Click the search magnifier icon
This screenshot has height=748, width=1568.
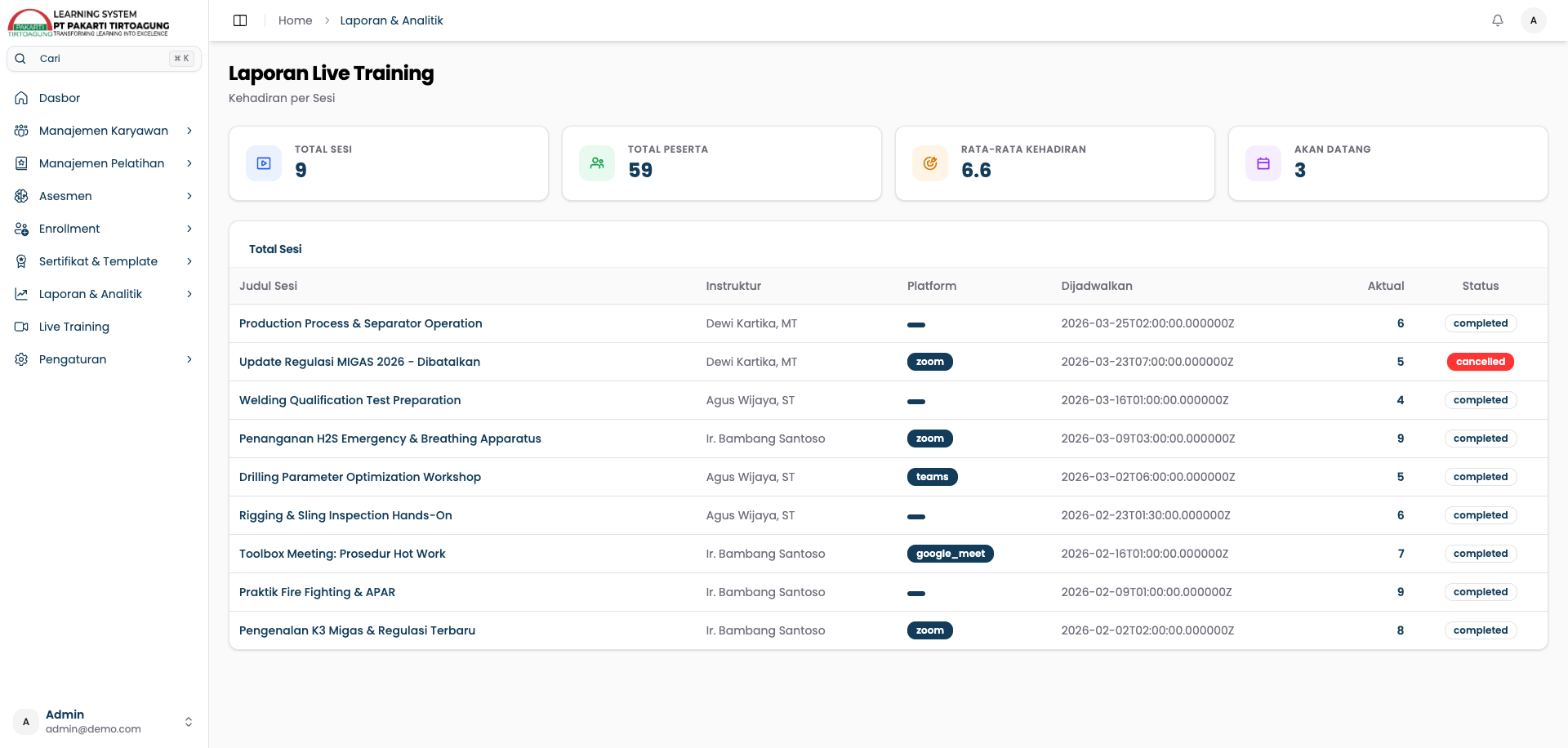click(x=21, y=59)
